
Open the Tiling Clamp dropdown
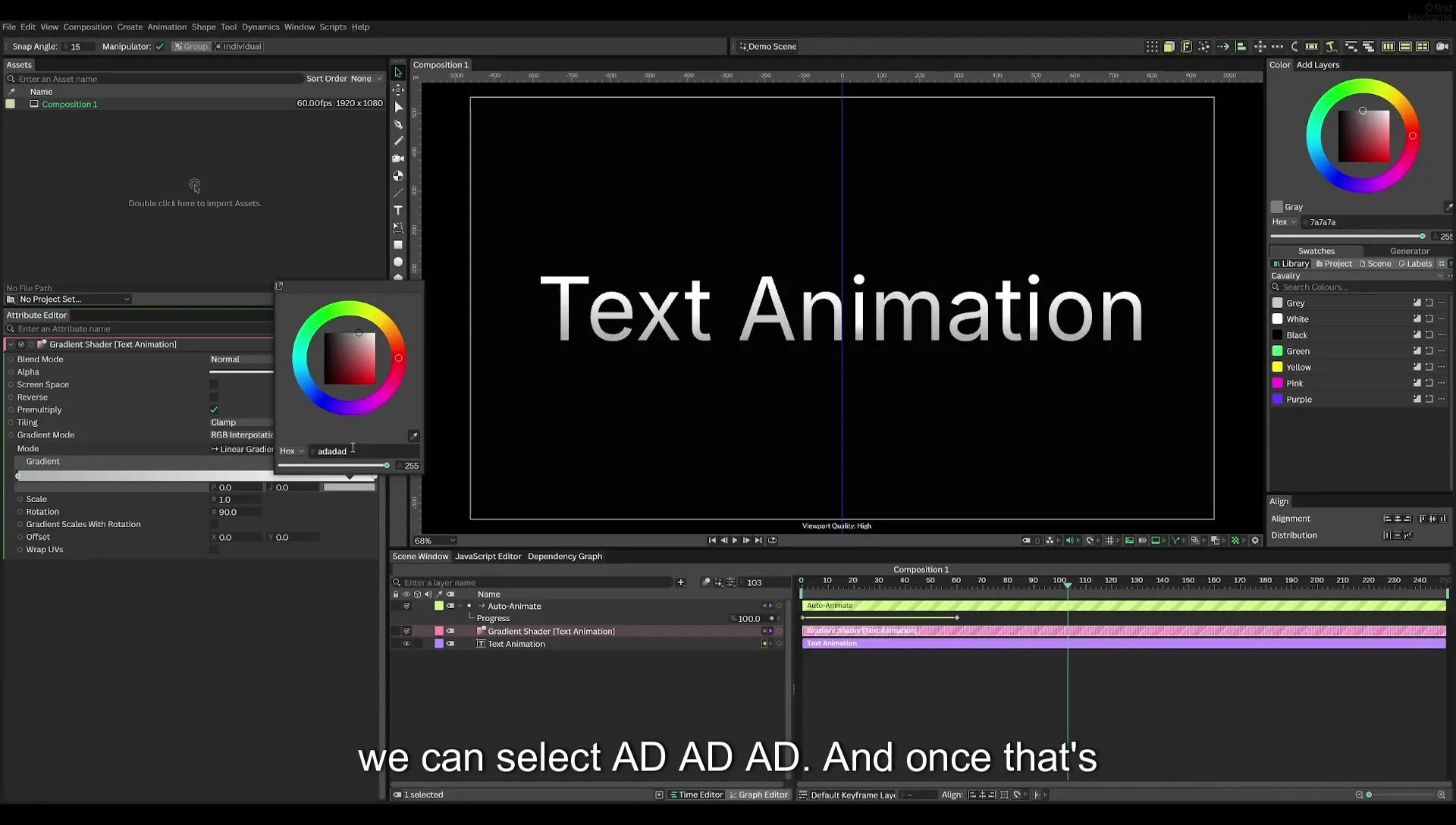[x=241, y=422]
